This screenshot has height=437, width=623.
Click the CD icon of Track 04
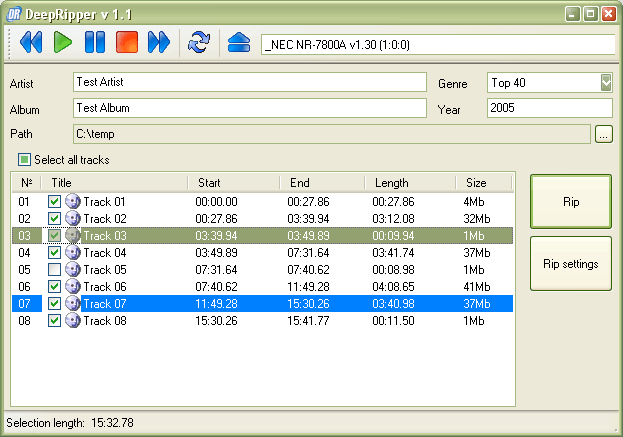(73, 253)
